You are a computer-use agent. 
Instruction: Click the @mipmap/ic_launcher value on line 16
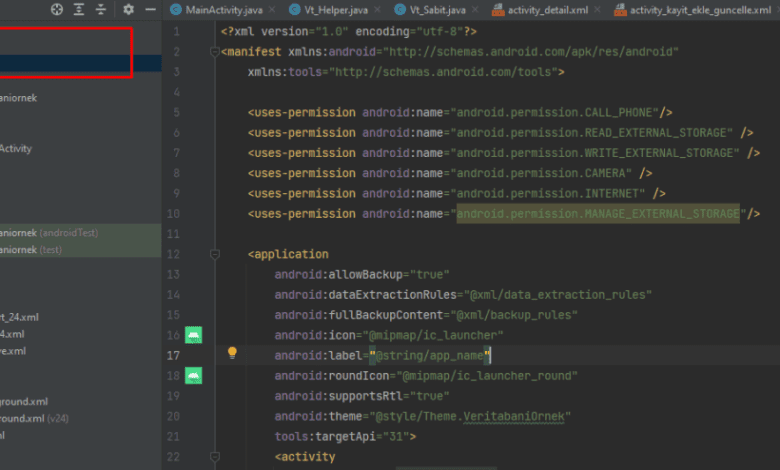pos(433,335)
